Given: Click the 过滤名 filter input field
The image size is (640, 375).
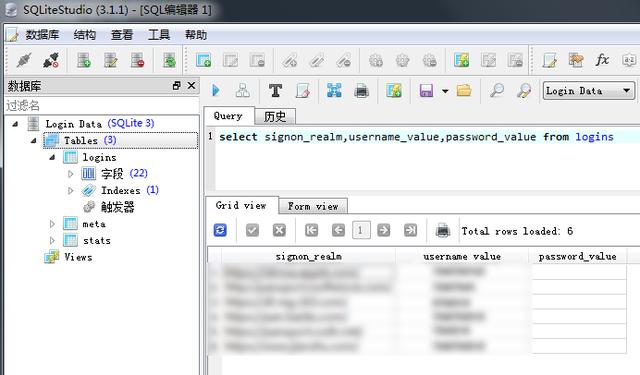Looking at the screenshot, I should tap(101, 106).
